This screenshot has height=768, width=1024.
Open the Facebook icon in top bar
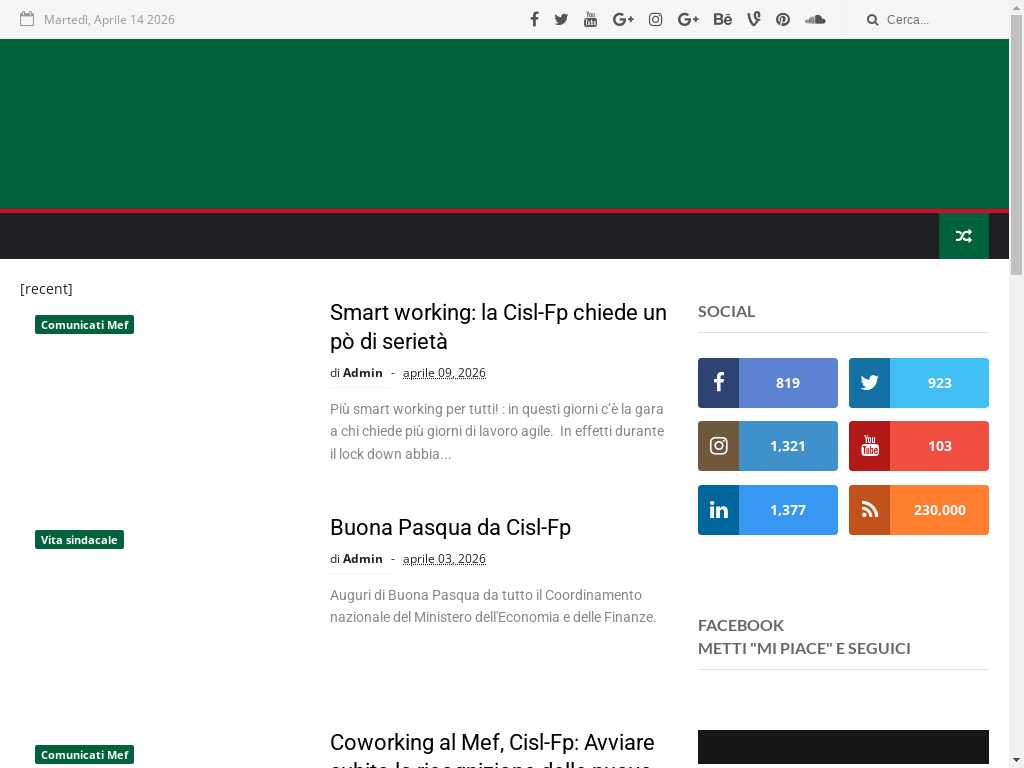[534, 19]
